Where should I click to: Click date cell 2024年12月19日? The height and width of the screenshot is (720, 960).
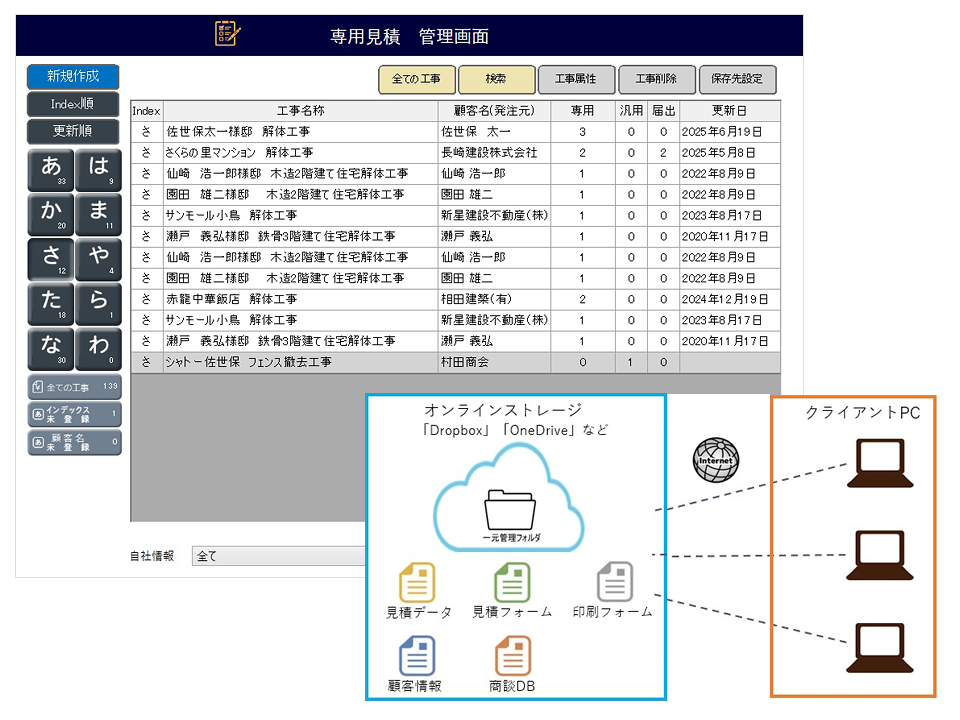[729, 299]
